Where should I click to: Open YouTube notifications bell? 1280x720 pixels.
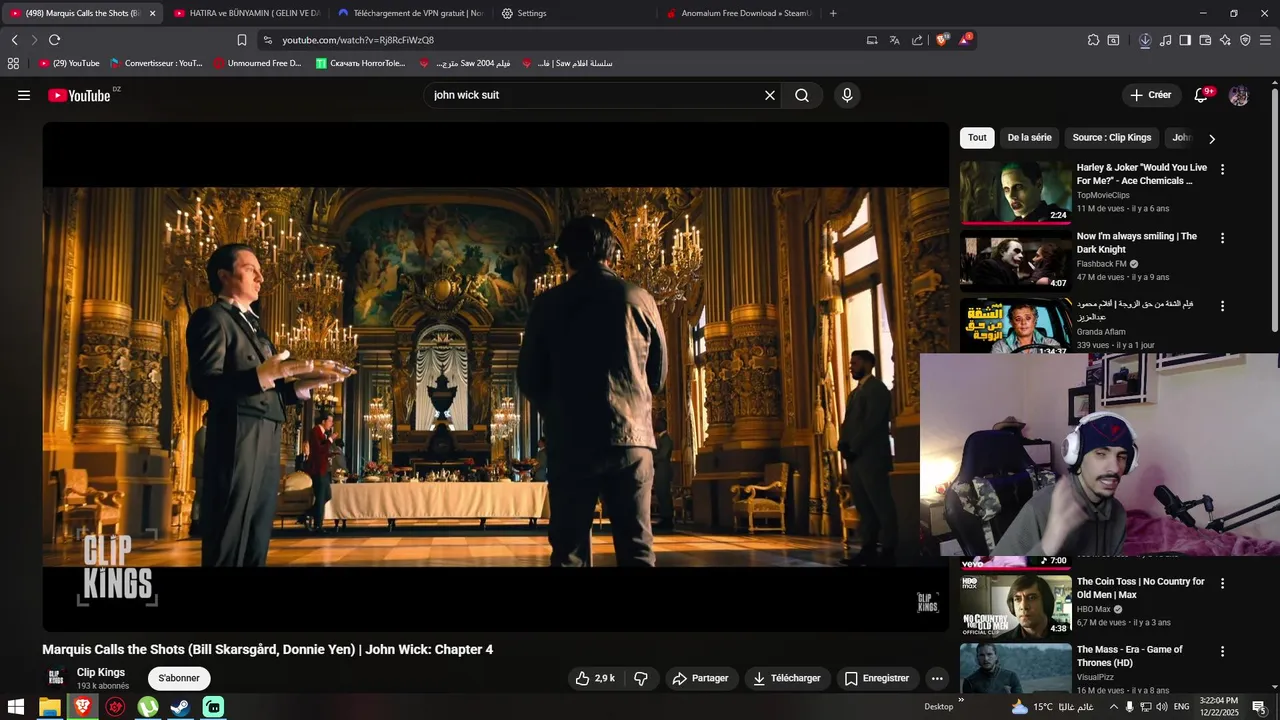pos(1202,95)
